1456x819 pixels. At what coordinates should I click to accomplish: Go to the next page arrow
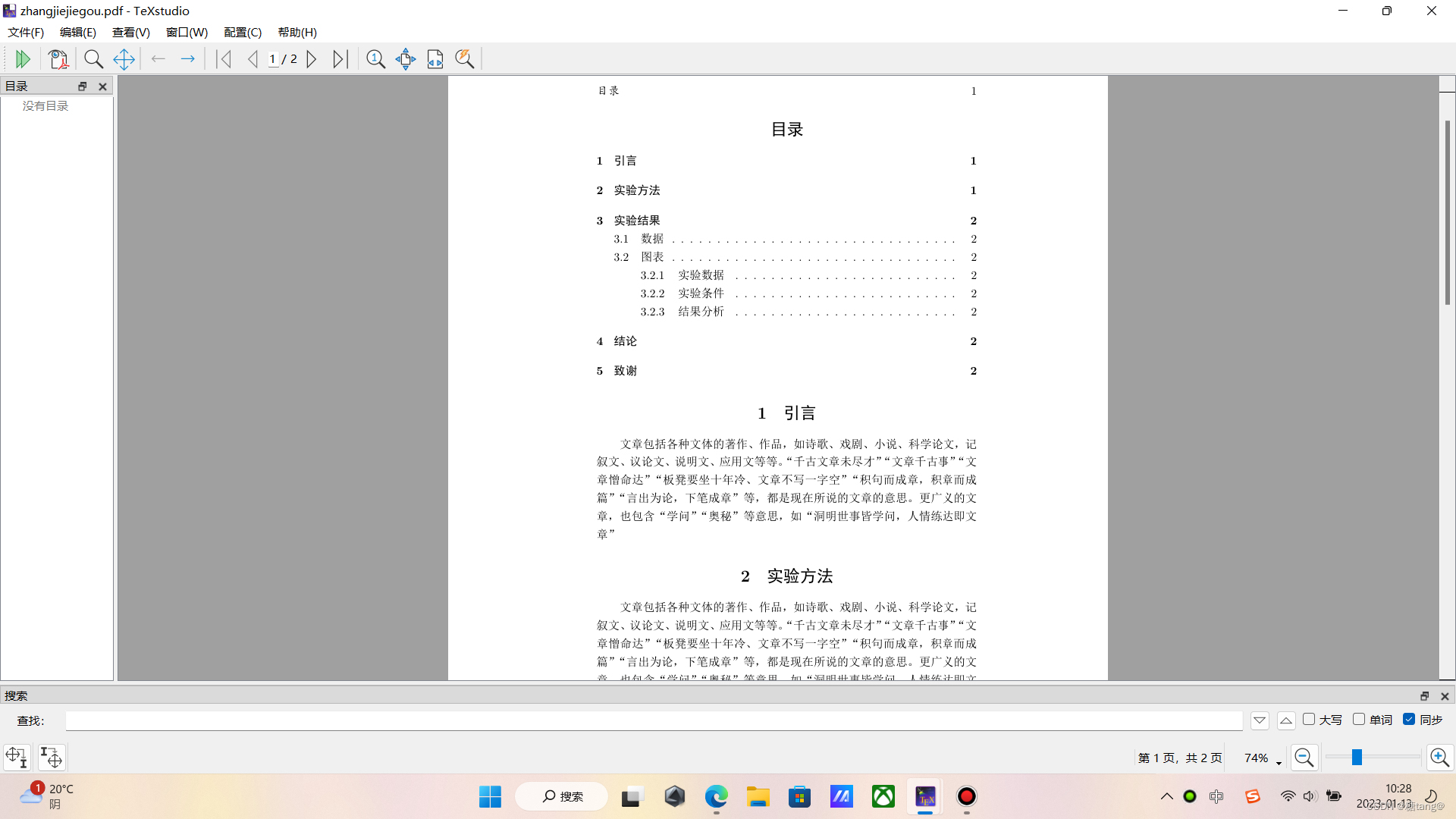(312, 58)
